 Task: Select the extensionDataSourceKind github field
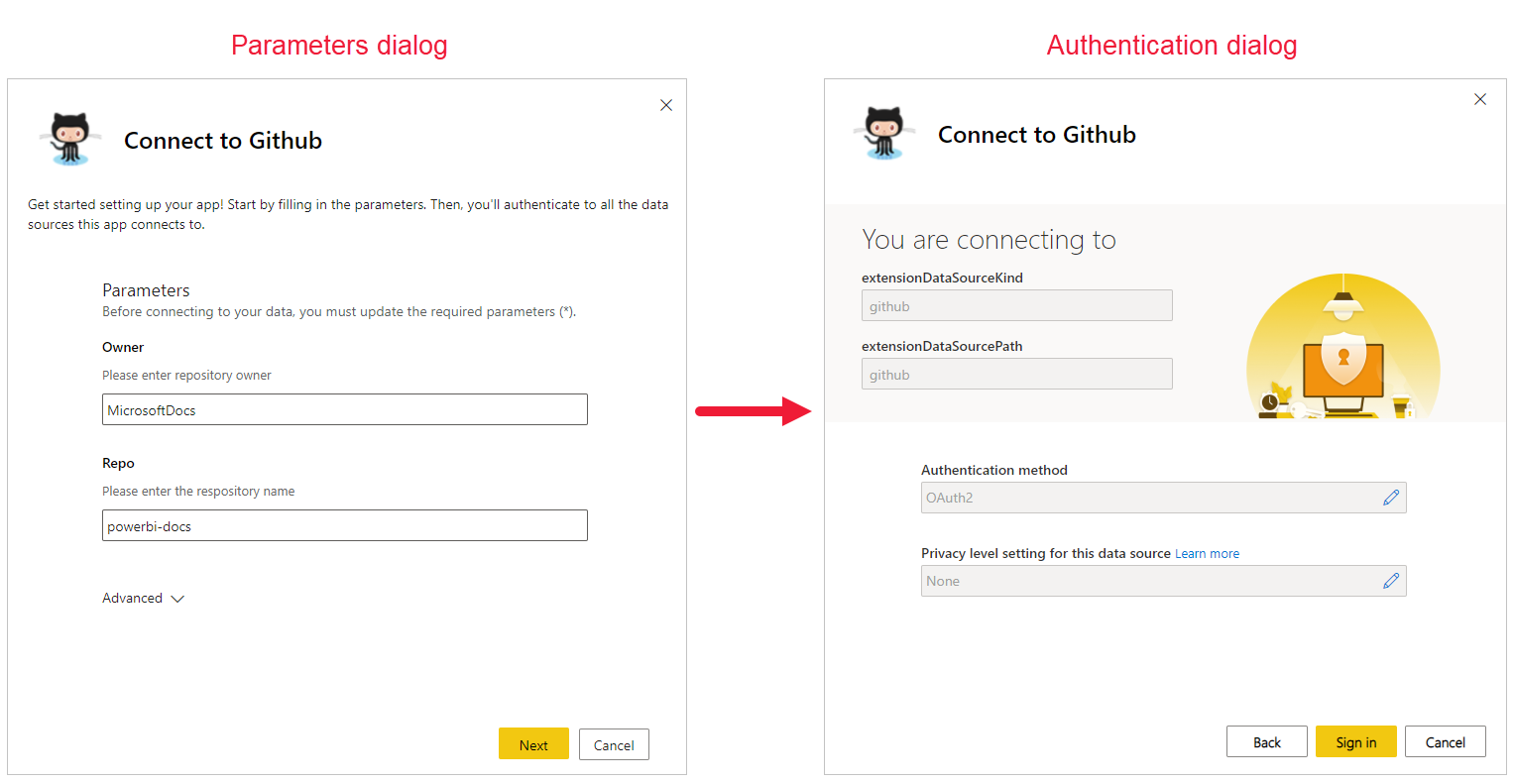(1016, 305)
